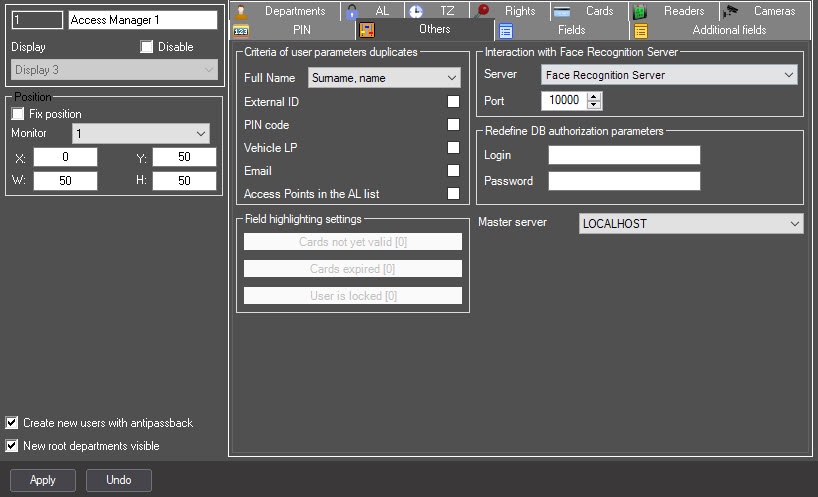Uncheck Create new users with antipassback
The height and width of the screenshot is (497, 818).
tap(11, 422)
